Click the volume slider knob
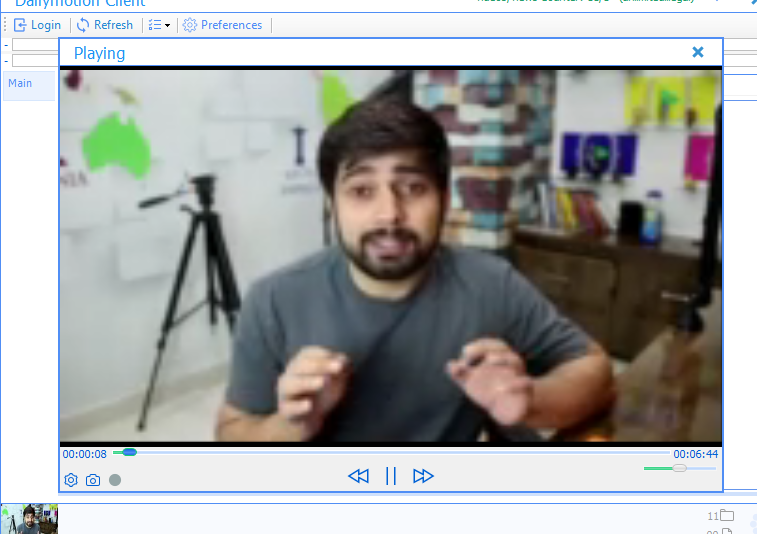 click(x=679, y=468)
